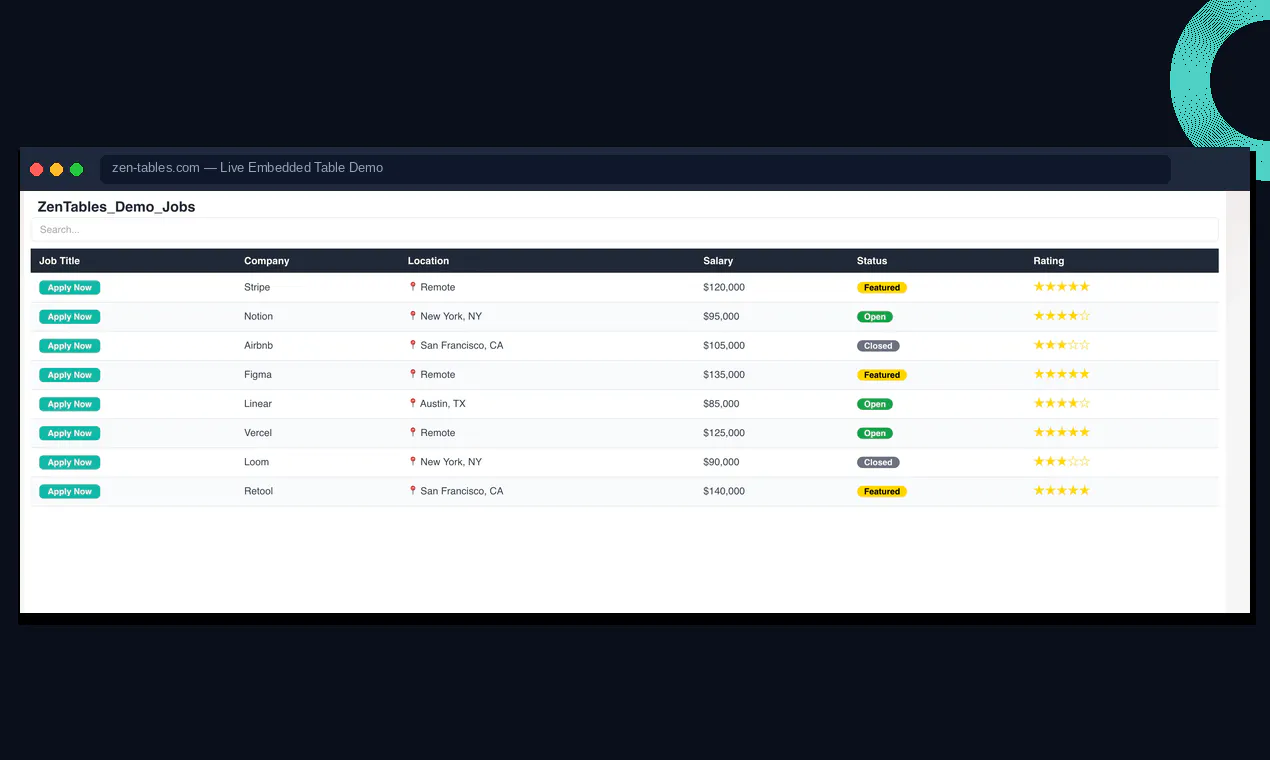Click the star rating in Airbnb row
Image resolution: width=1270 pixels, height=760 pixels.
point(1062,345)
